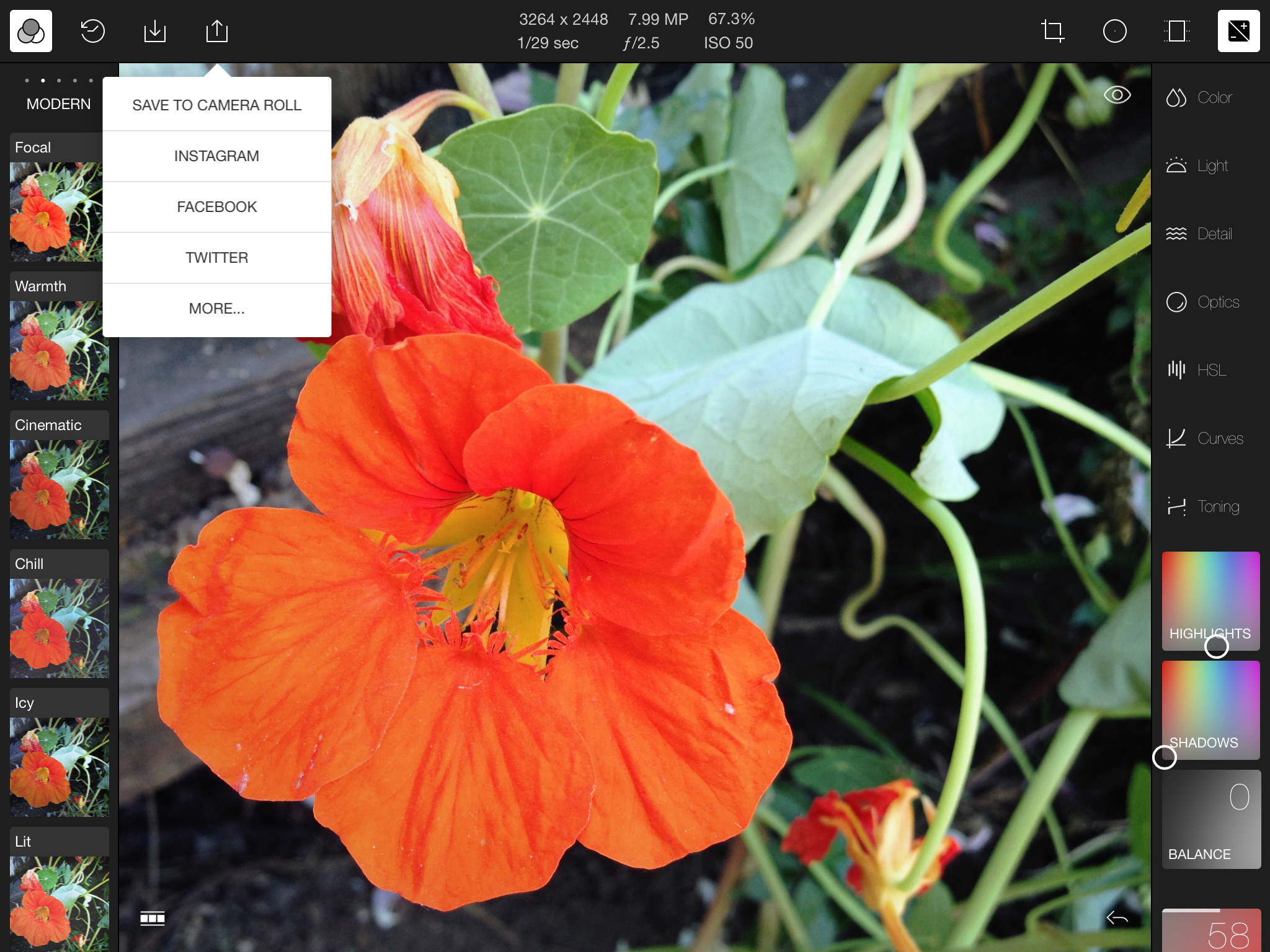Click the Highlights circular handle

point(1216,646)
